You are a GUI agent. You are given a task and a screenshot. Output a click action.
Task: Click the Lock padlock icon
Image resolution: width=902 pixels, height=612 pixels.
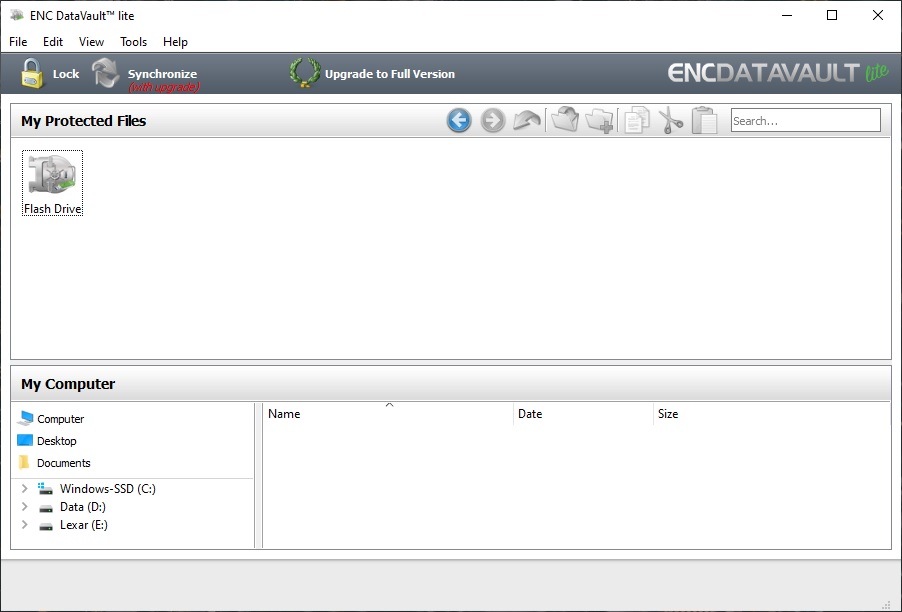pos(32,74)
